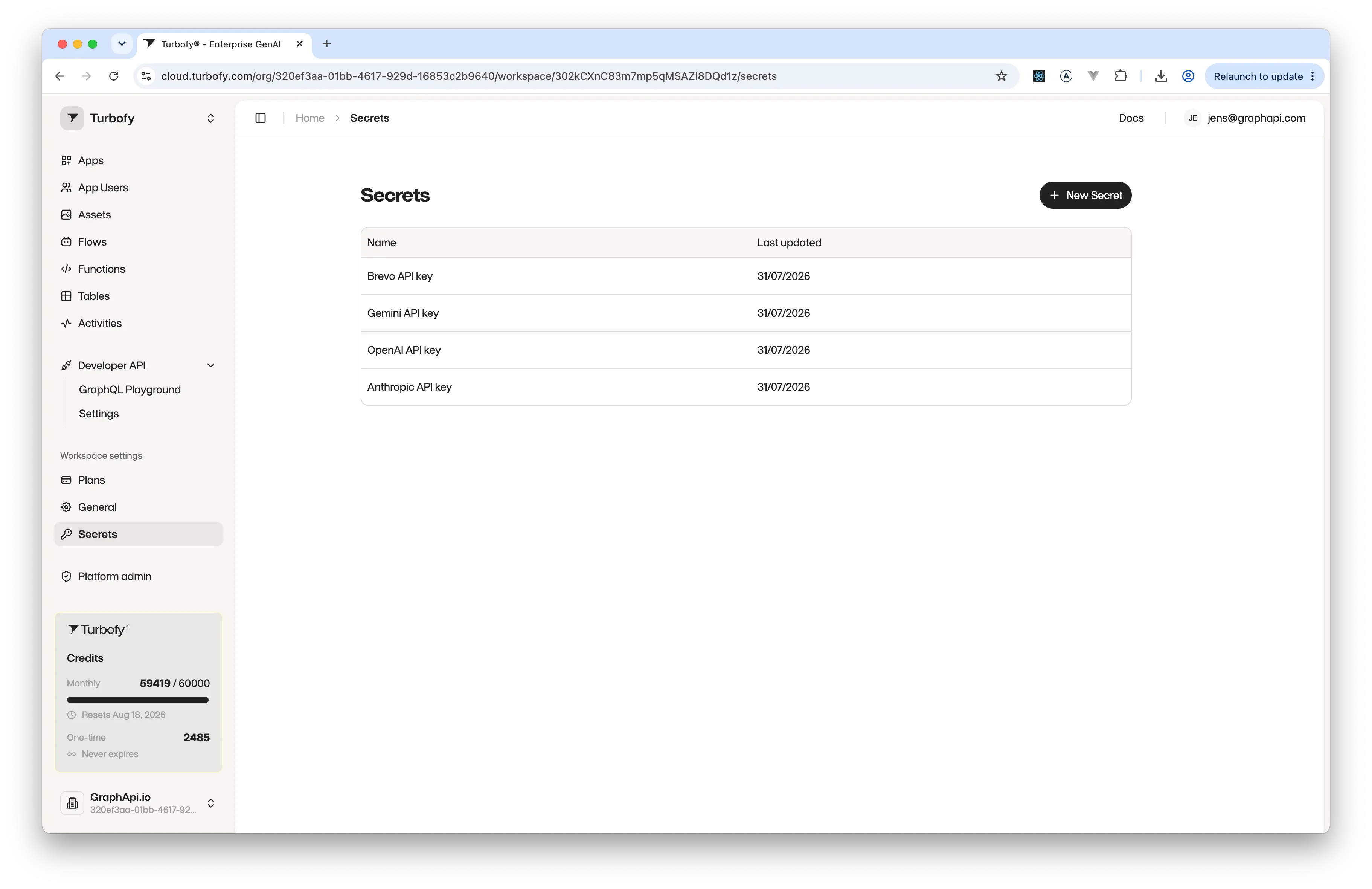1372x889 pixels.
Task: Open the Apps grid icon in sidebar
Action: pos(66,160)
